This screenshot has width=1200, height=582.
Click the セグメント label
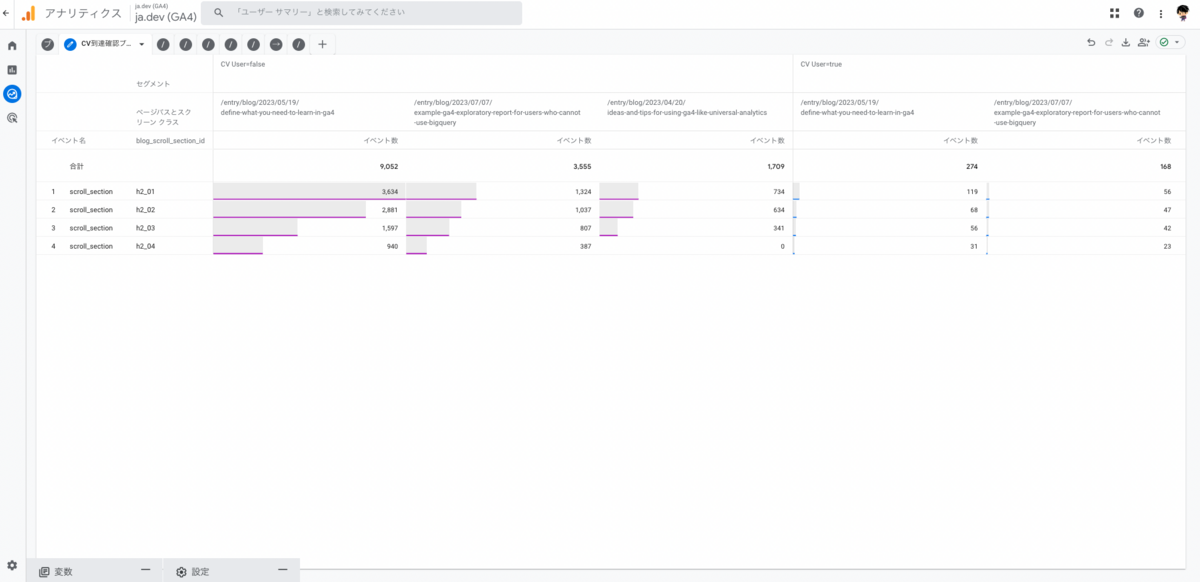click(153, 84)
